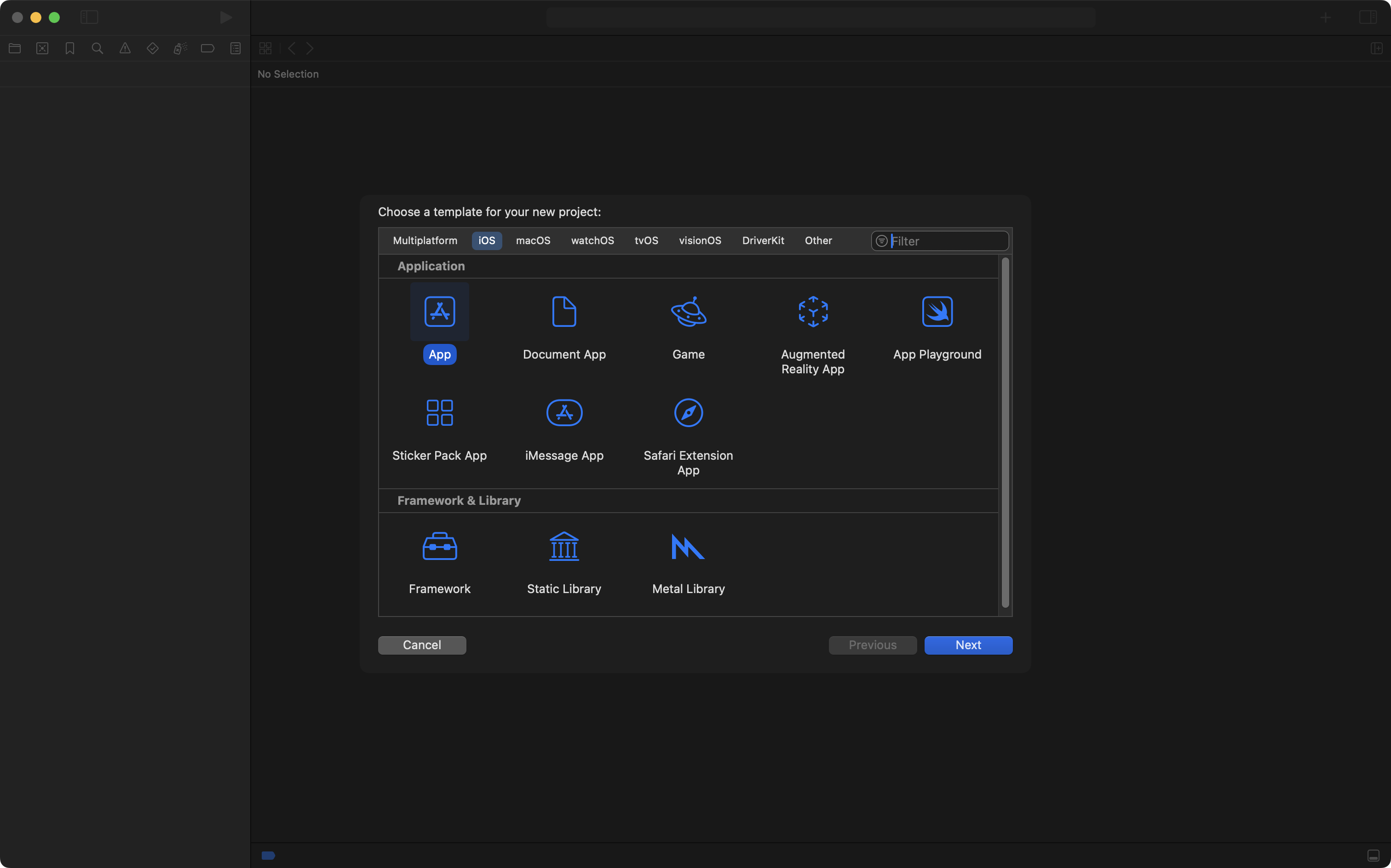
Task: Open the related items grid menu
Action: (265, 48)
